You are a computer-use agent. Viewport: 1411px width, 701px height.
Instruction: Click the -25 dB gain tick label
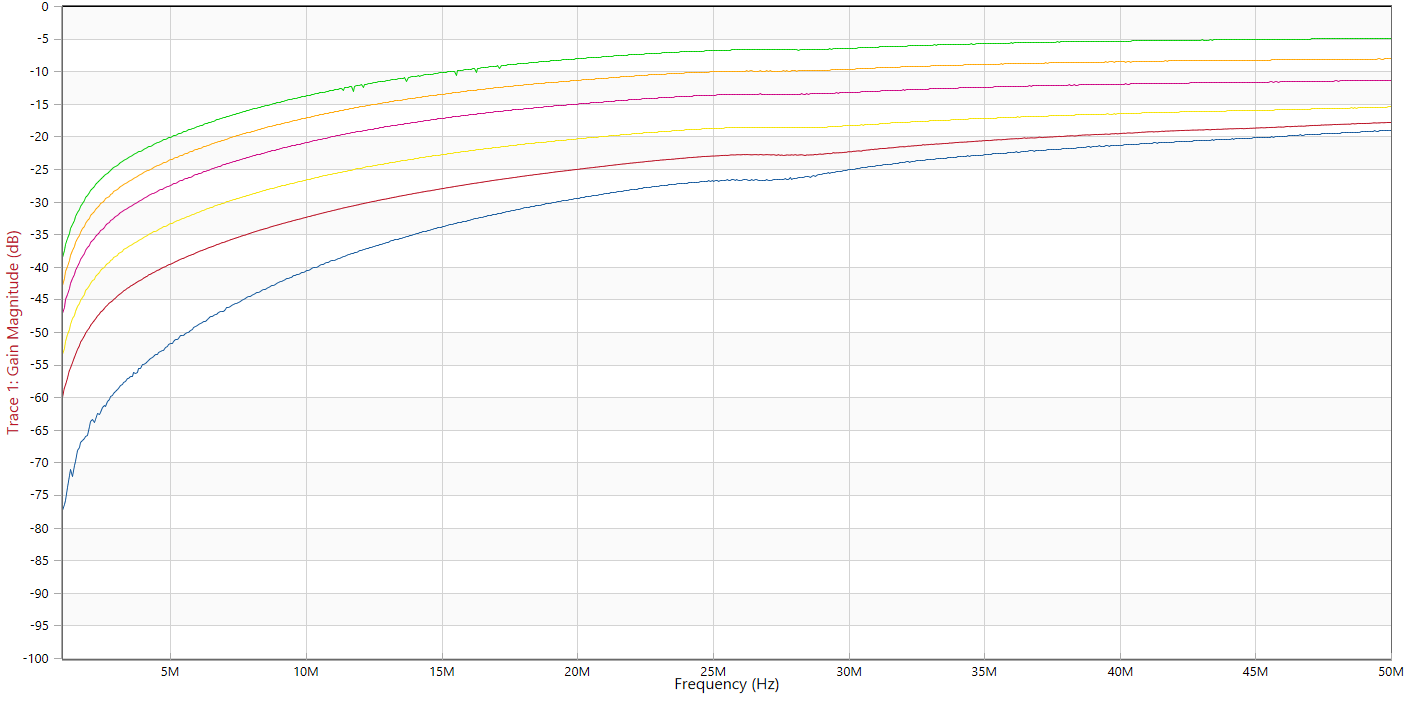pyautogui.click(x=38, y=169)
